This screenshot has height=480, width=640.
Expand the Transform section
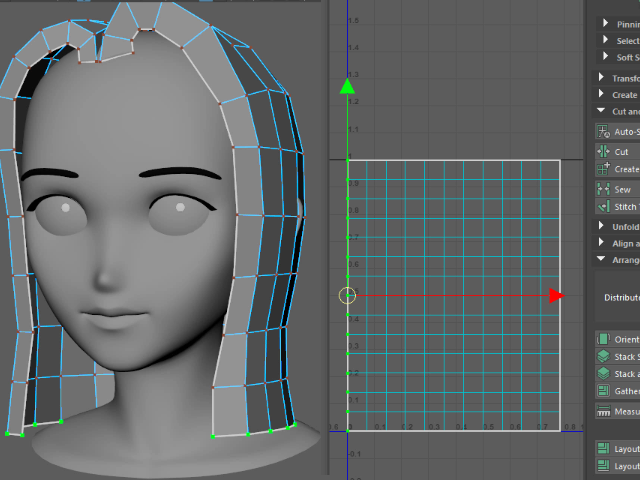[601, 78]
